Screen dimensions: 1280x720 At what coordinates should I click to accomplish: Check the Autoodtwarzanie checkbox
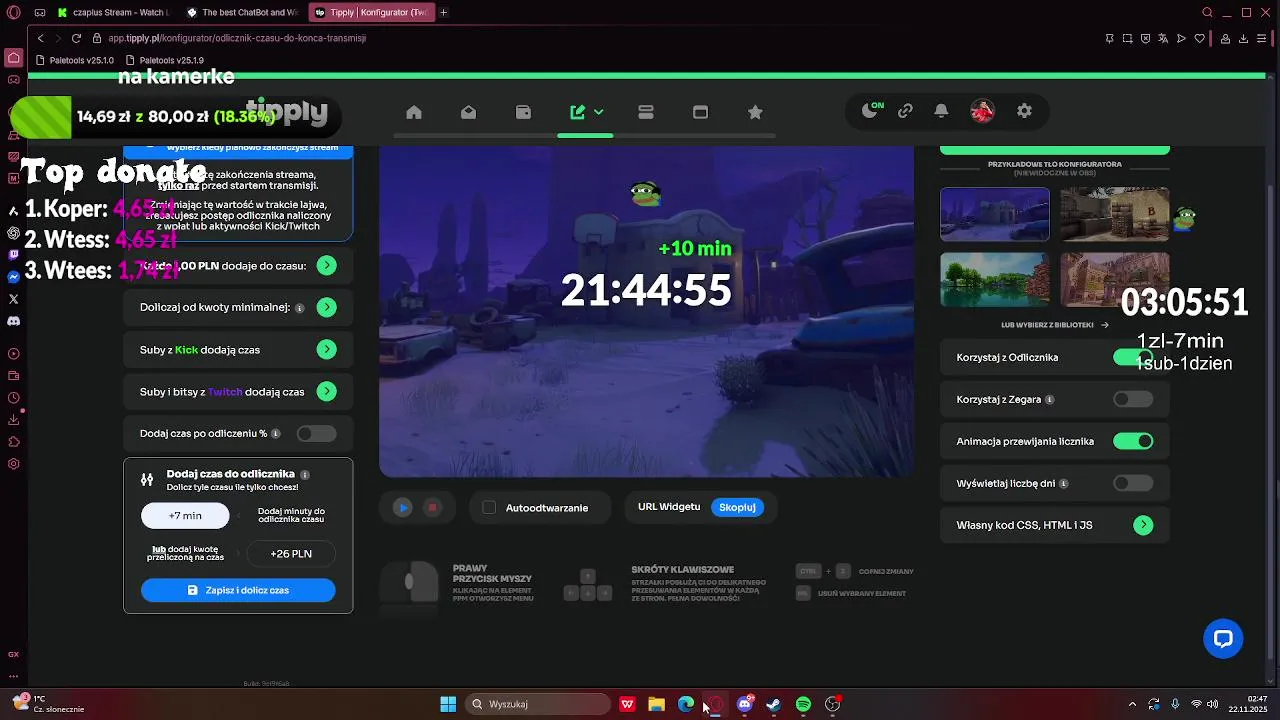[x=489, y=508]
